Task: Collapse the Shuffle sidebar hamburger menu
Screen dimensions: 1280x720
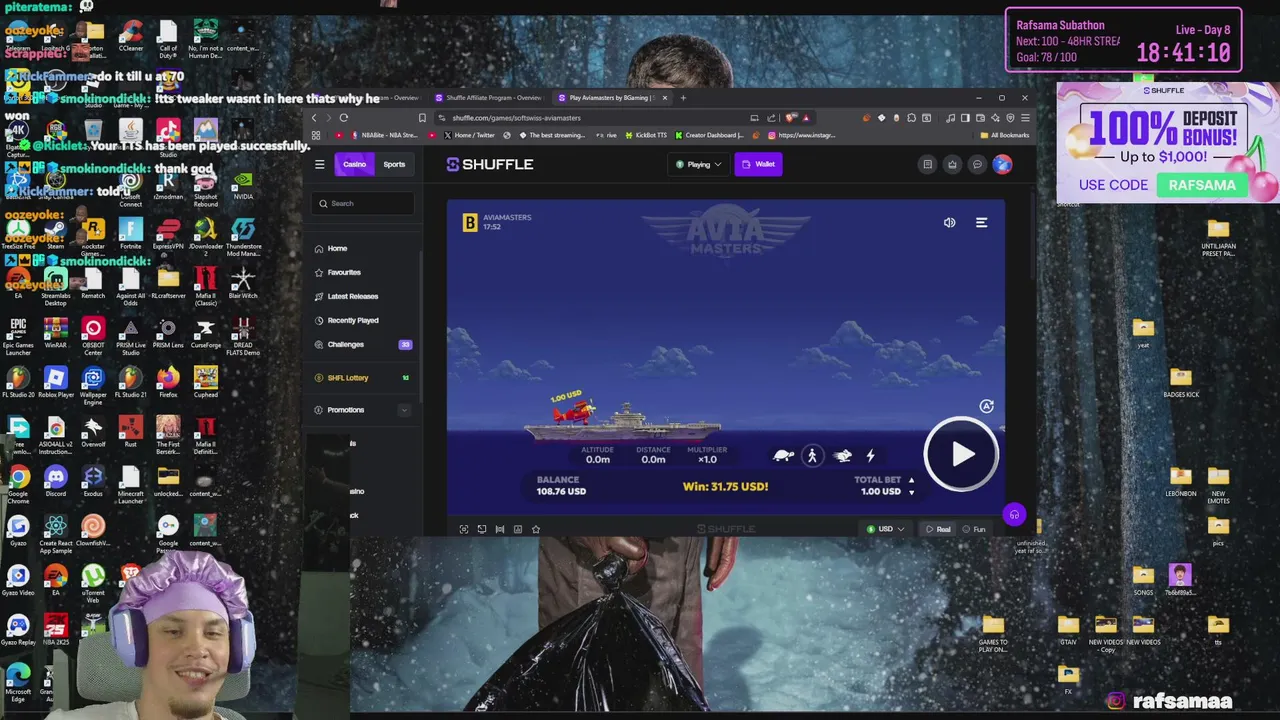Action: coord(320,164)
